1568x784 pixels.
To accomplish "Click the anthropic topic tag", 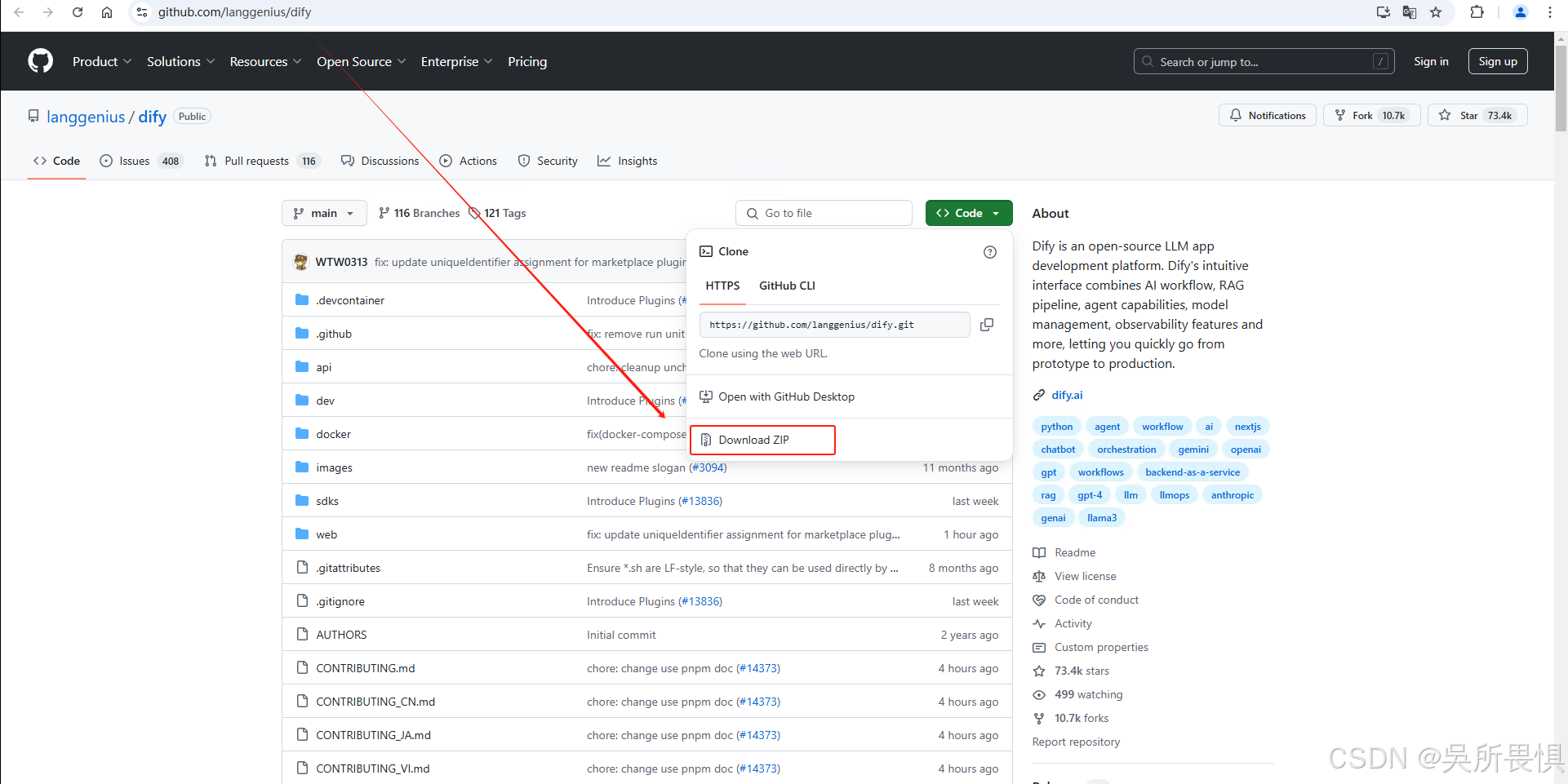I will click(x=1233, y=495).
